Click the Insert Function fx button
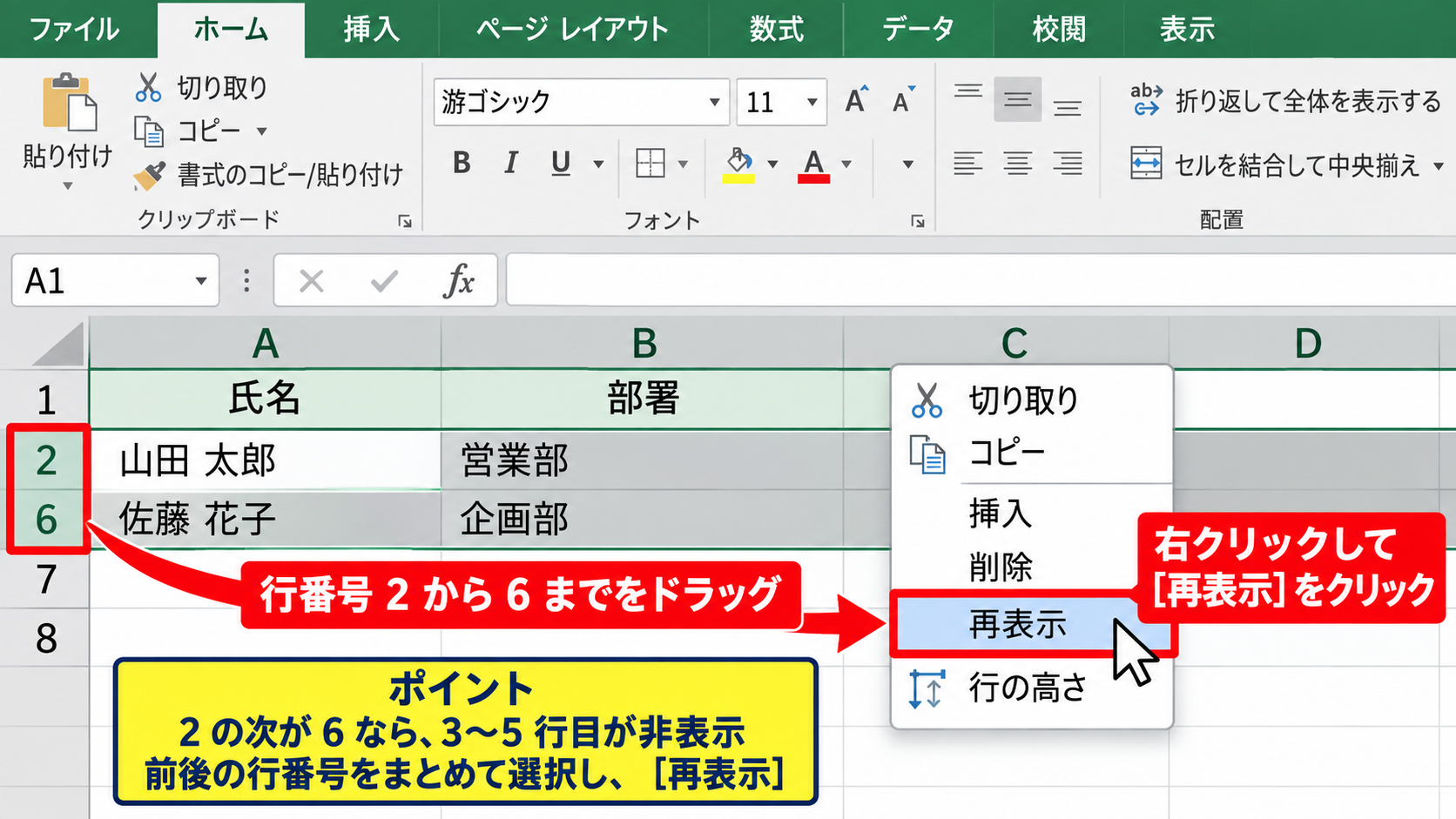 (x=459, y=281)
